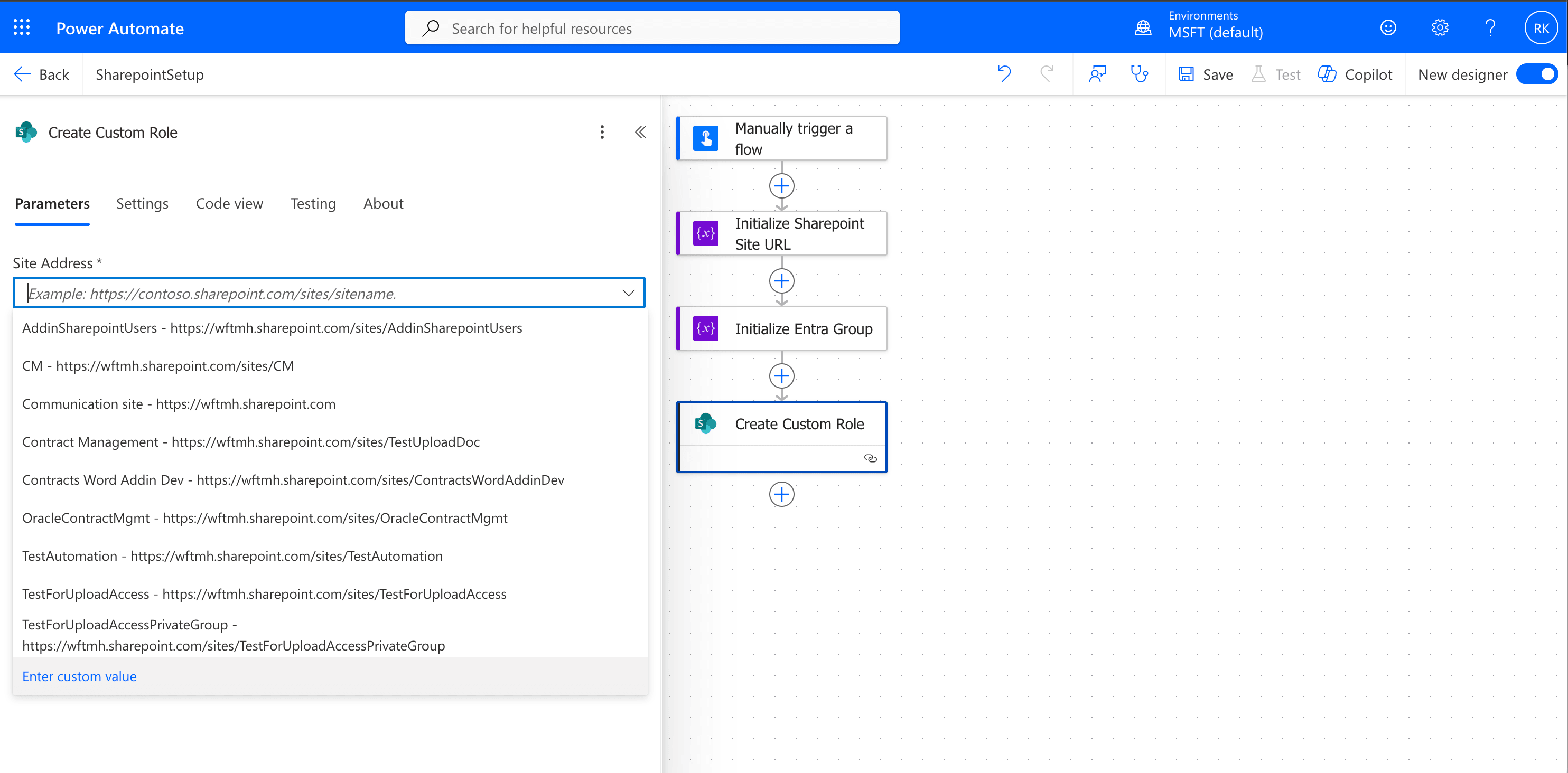
Task: Click the SharePoint icon on Create Custom Role card
Action: tap(705, 423)
